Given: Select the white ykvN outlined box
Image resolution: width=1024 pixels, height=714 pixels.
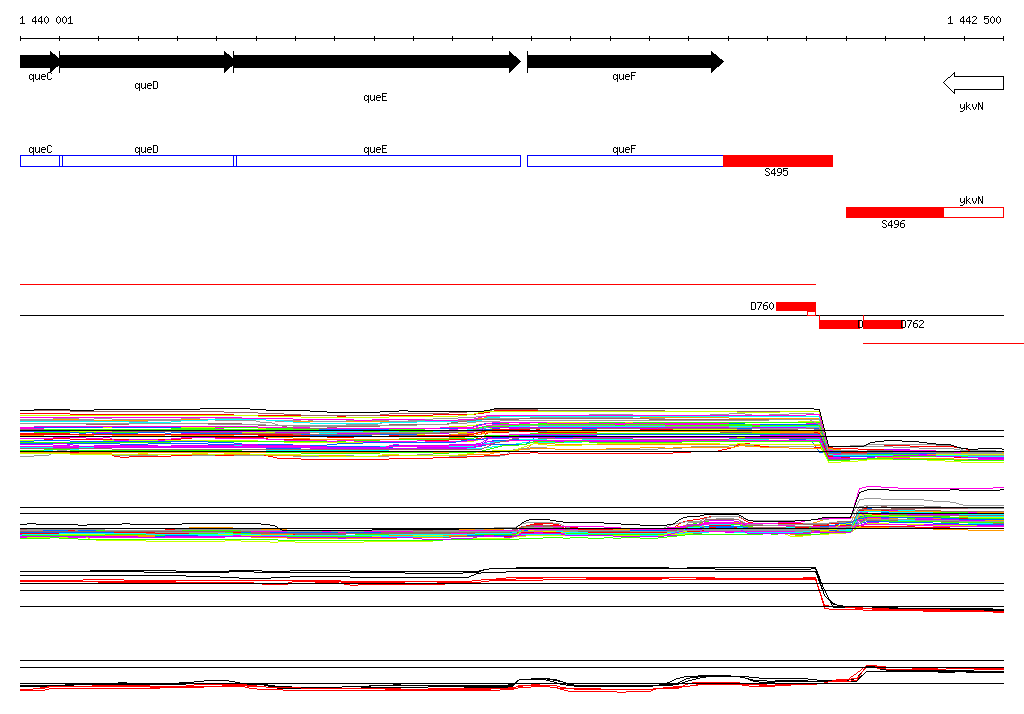Looking at the screenshot, I should click(974, 212).
